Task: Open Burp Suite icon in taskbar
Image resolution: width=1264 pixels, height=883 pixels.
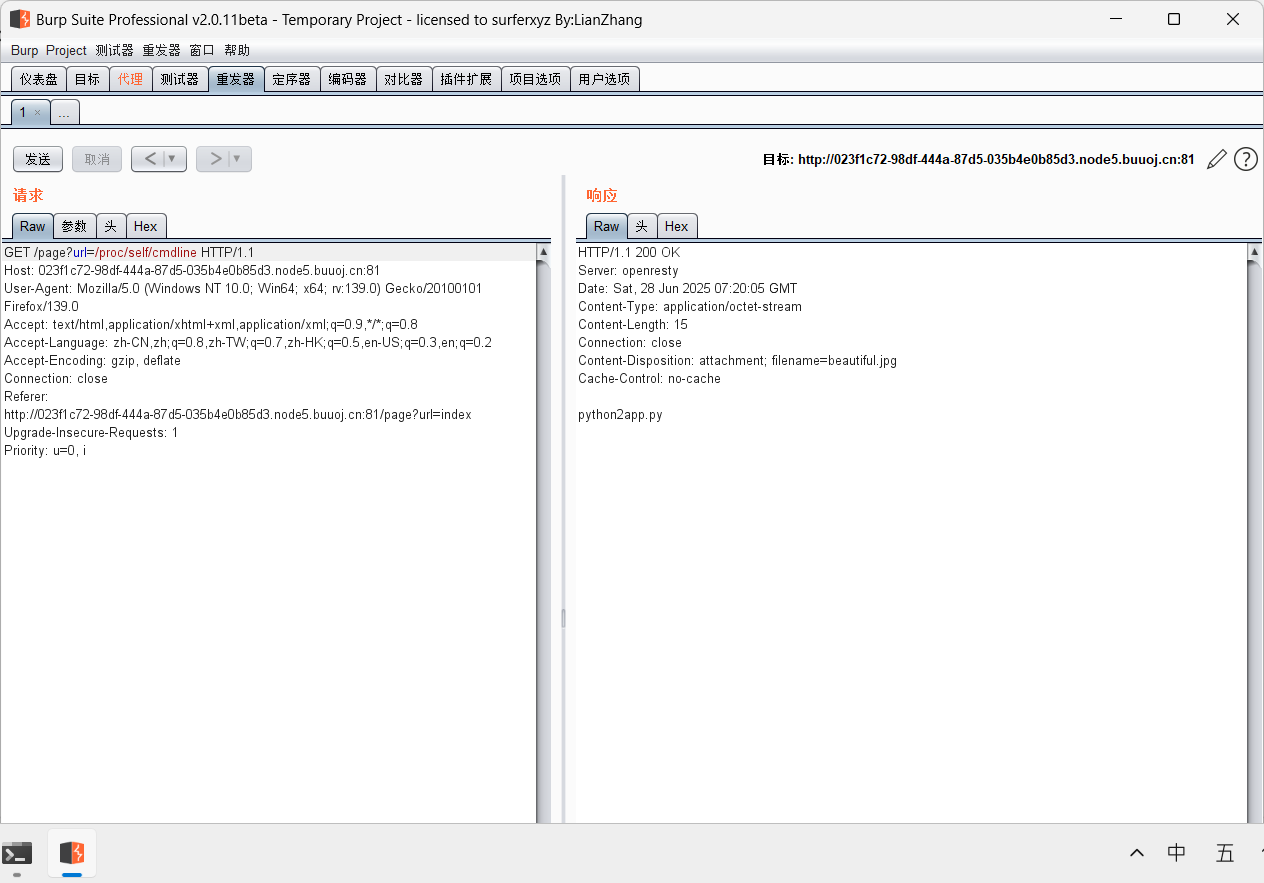Action: (x=72, y=853)
